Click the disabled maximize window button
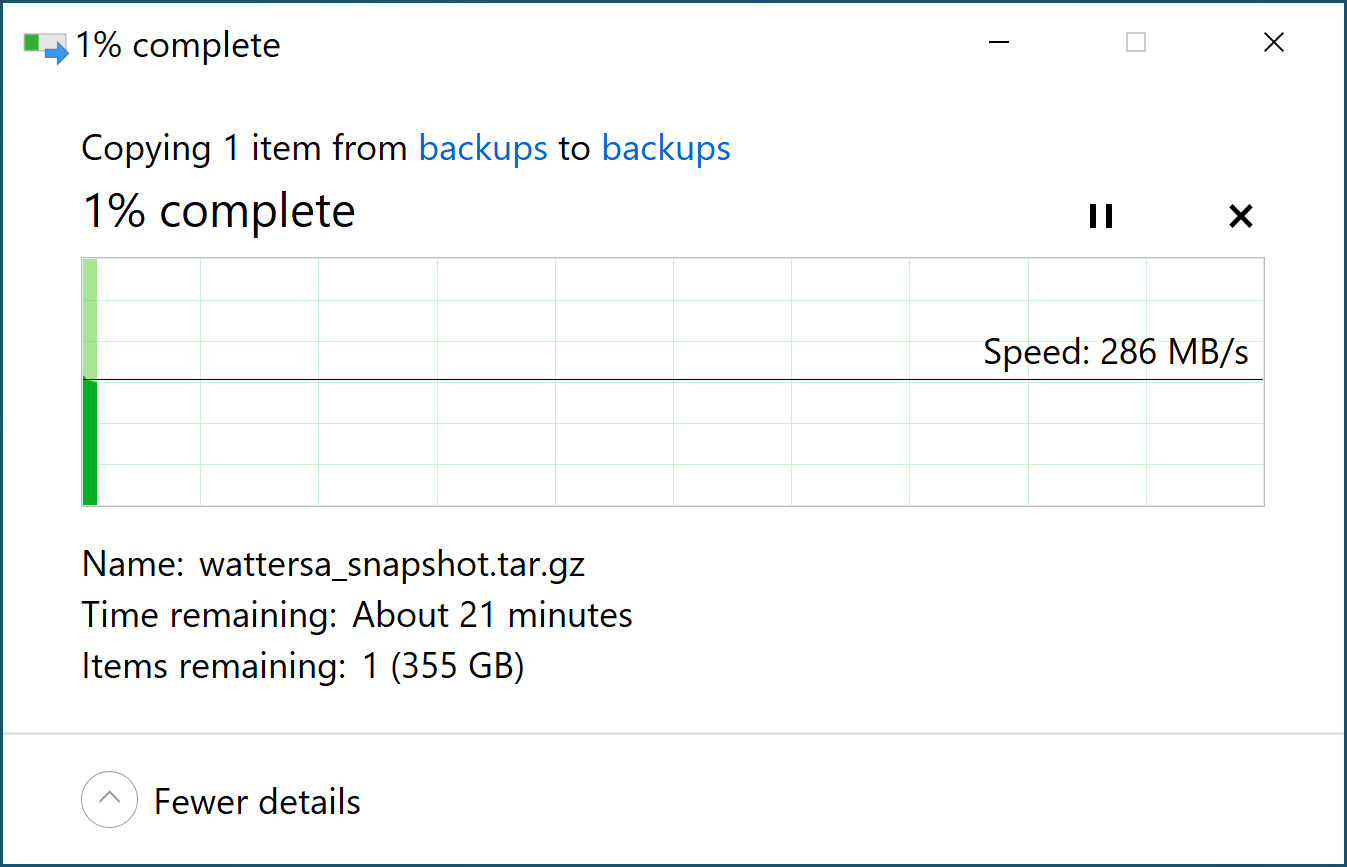The width and height of the screenshot is (1347, 867). pyautogui.click(x=1135, y=43)
